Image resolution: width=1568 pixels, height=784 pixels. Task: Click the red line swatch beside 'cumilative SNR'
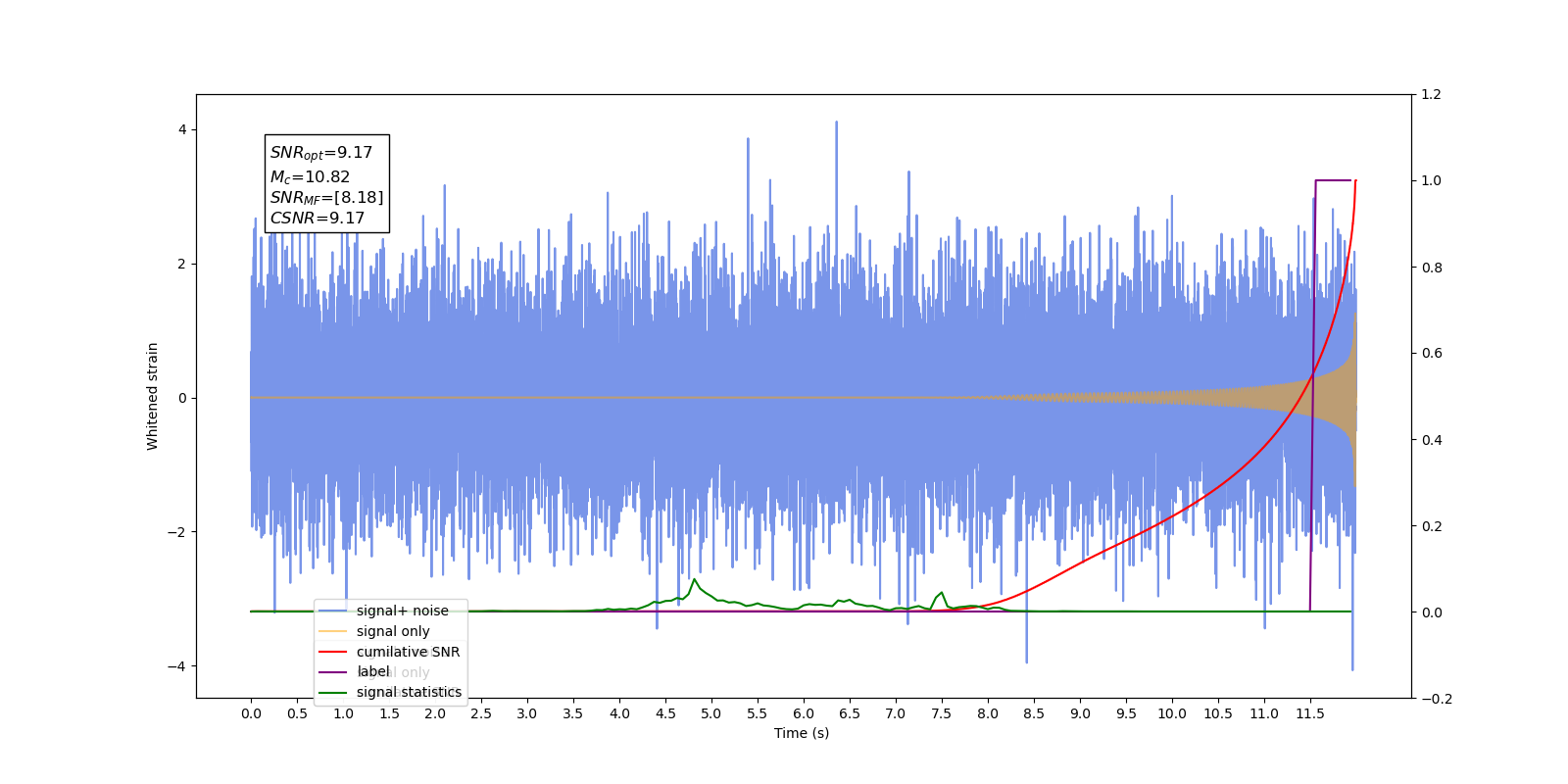[333, 652]
